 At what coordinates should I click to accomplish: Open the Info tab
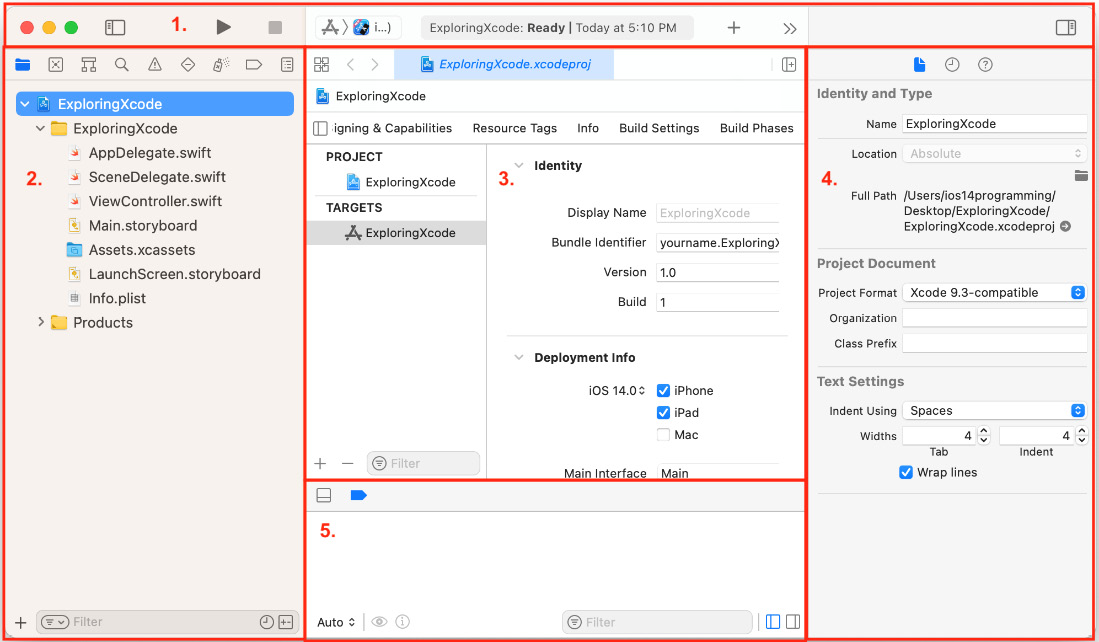click(587, 128)
